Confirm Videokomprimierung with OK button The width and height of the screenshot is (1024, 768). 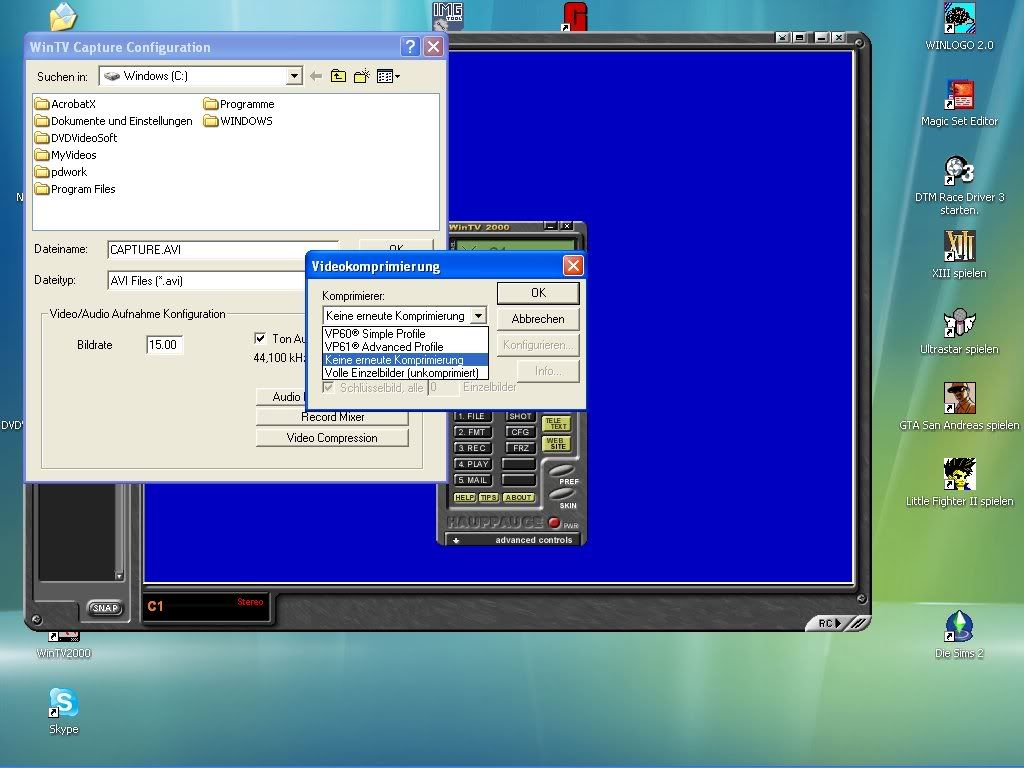[x=538, y=293]
